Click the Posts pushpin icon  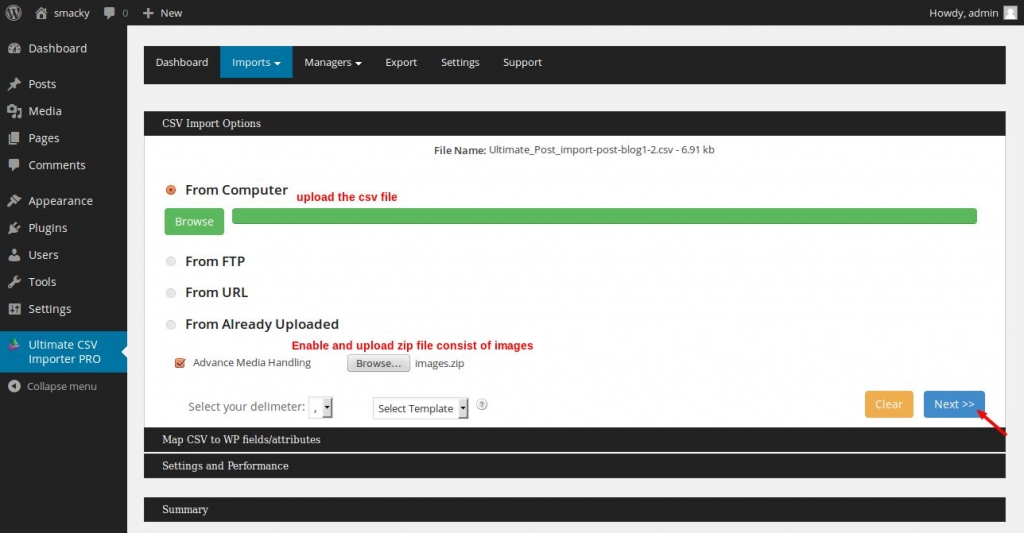pos(14,84)
